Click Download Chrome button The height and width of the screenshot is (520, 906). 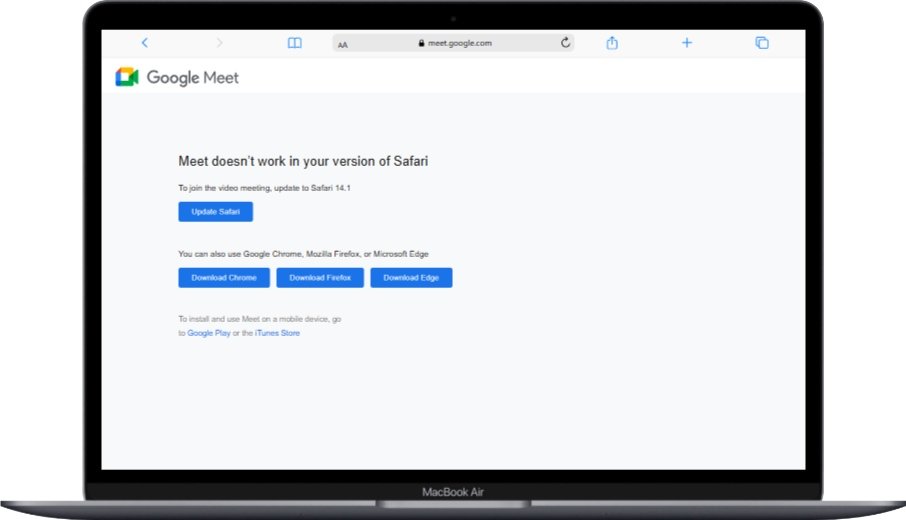pos(224,277)
